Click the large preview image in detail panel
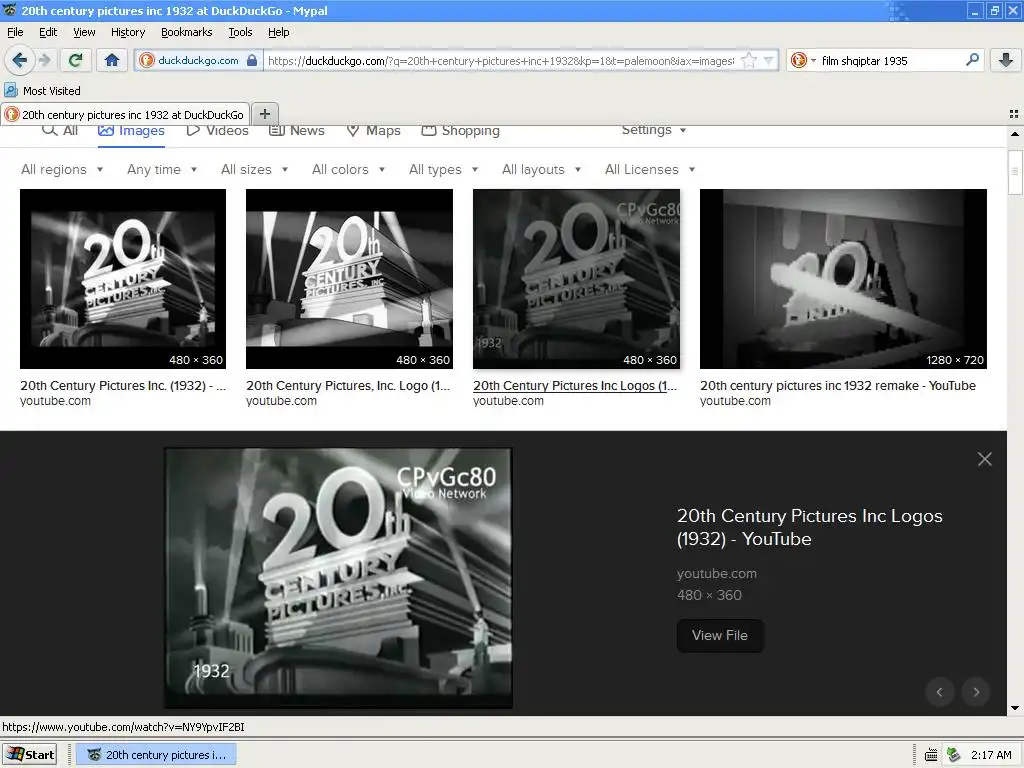Image resolution: width=1024 pixels, height=768 pixels. coord(338,578)
